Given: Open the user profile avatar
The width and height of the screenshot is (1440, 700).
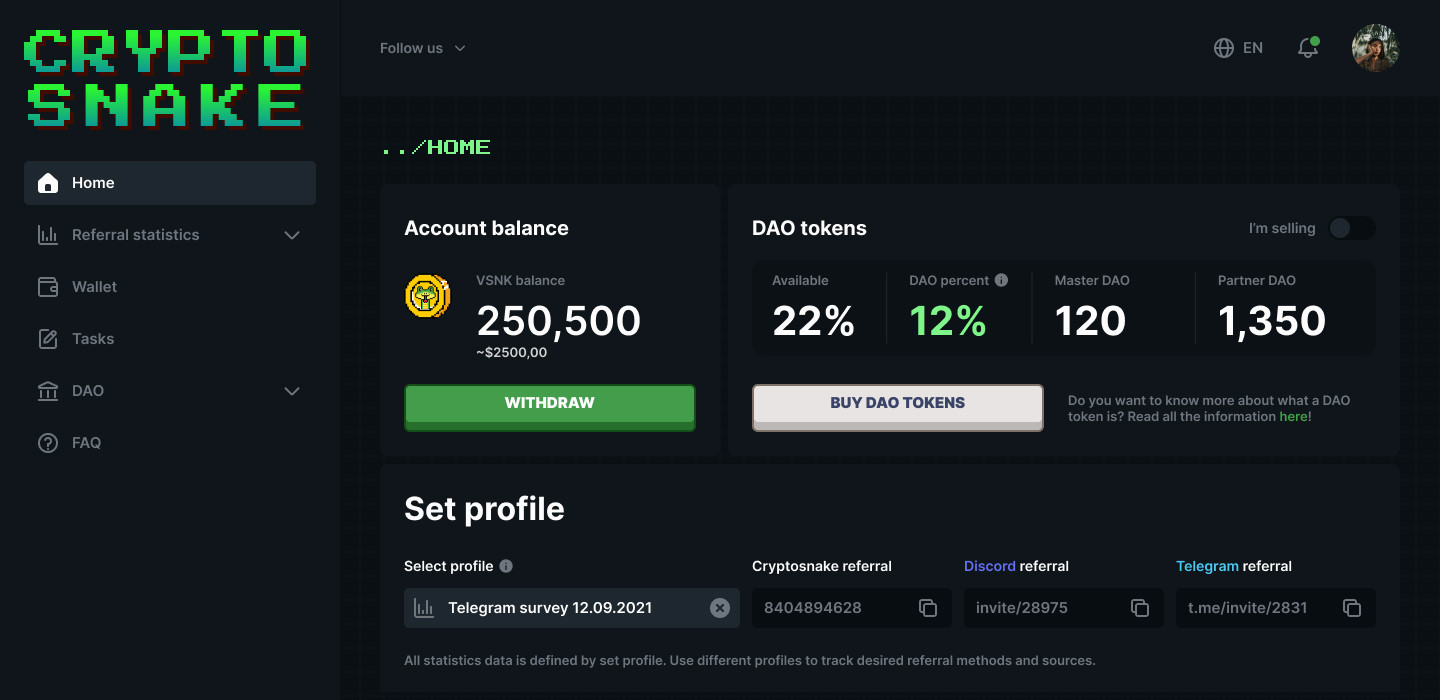Looking at the screenshot, I should [x=1374, y=48].
